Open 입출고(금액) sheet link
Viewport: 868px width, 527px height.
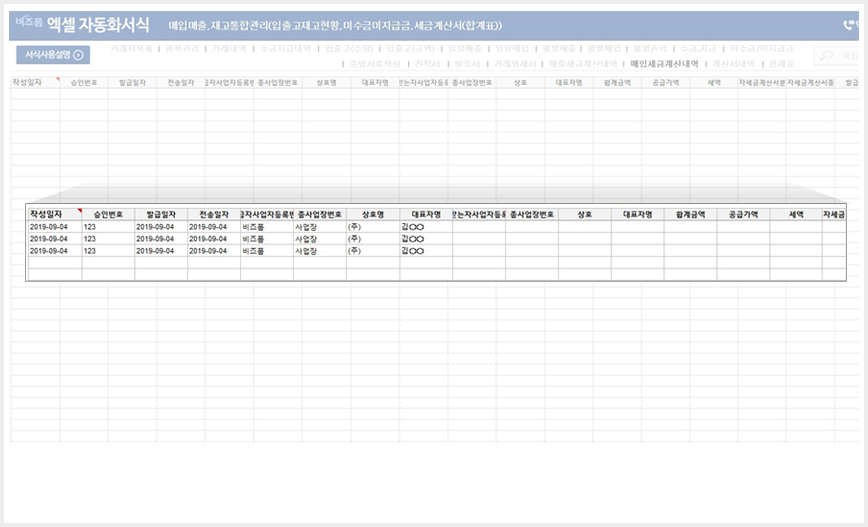[x=410, y=49]
